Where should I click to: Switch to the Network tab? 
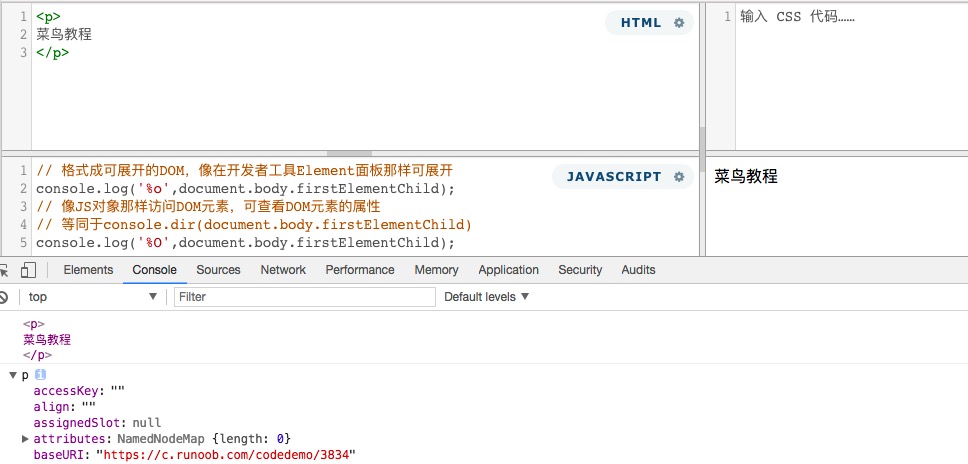click(283, 270)
